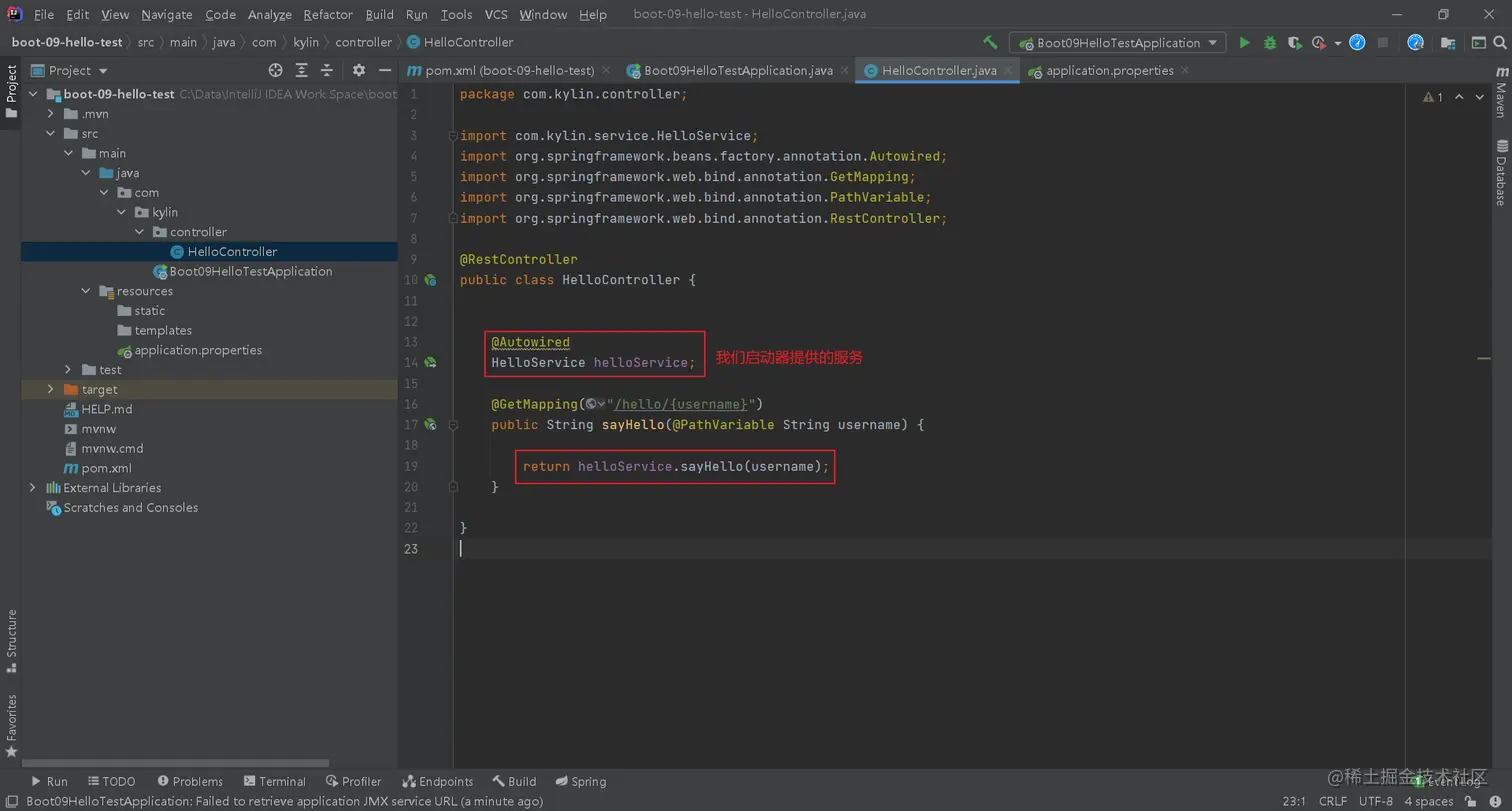
Task: Open the Endpoints tool window
Action: 438,781
